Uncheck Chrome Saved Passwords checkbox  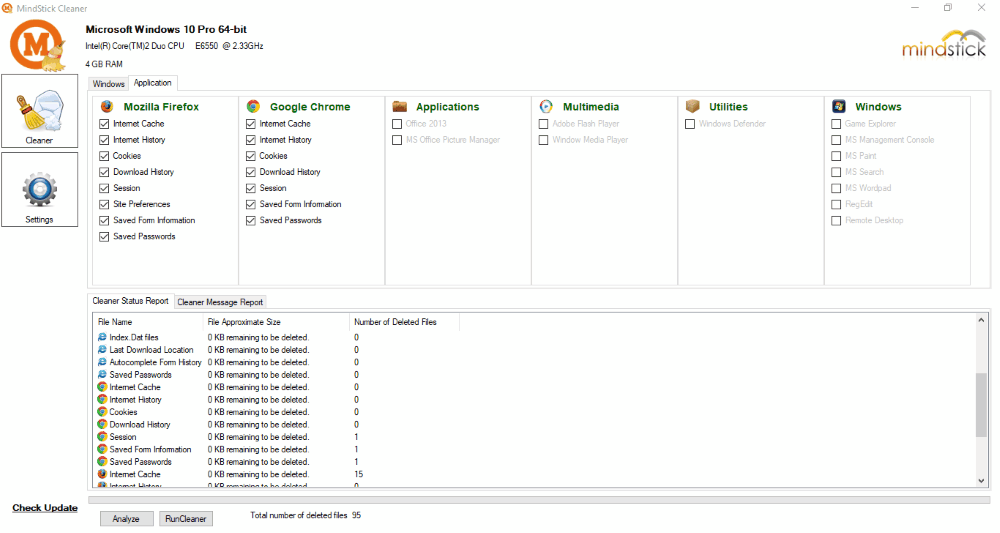point(251,221)
